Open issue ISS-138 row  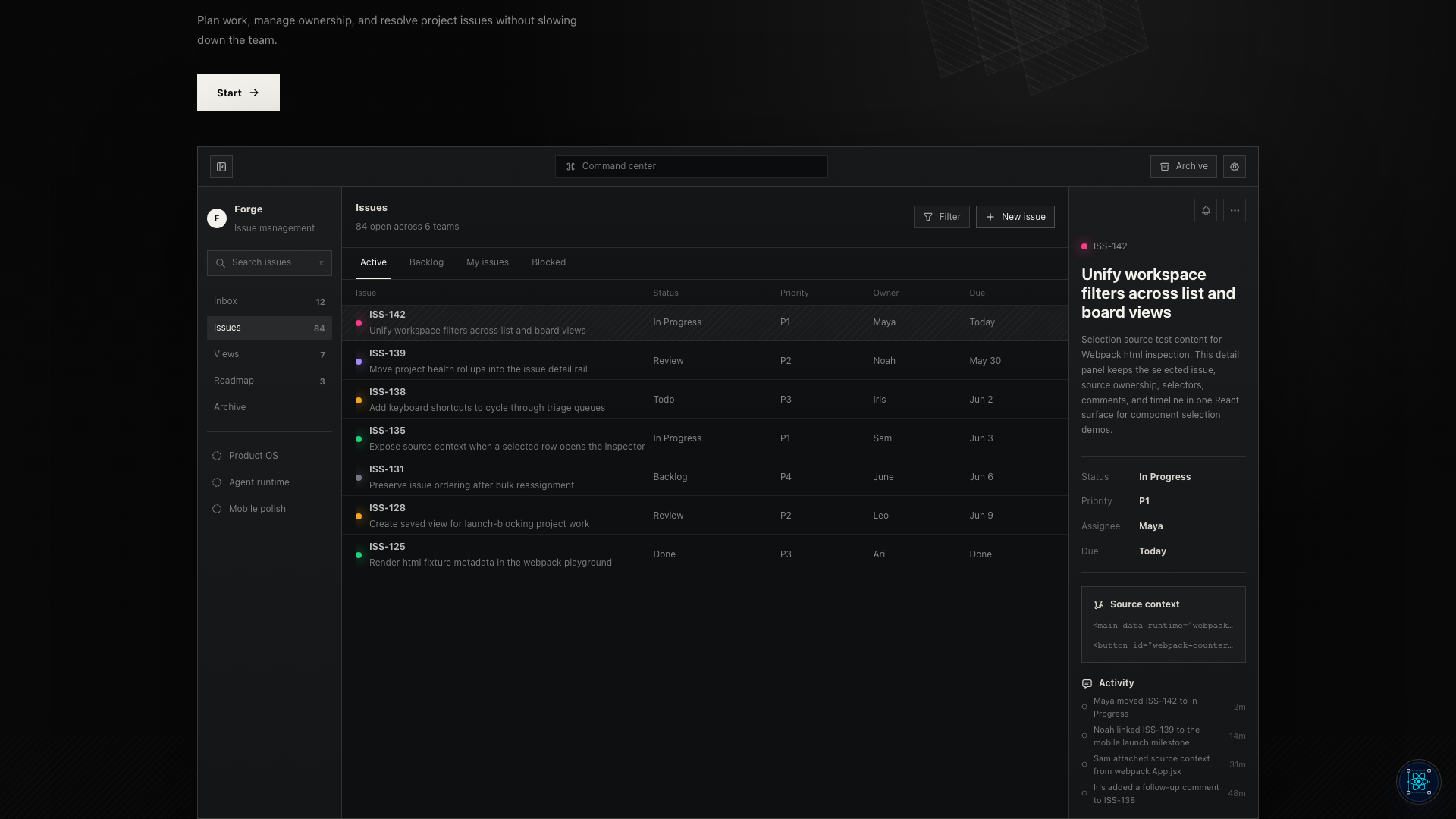point(705,400)
